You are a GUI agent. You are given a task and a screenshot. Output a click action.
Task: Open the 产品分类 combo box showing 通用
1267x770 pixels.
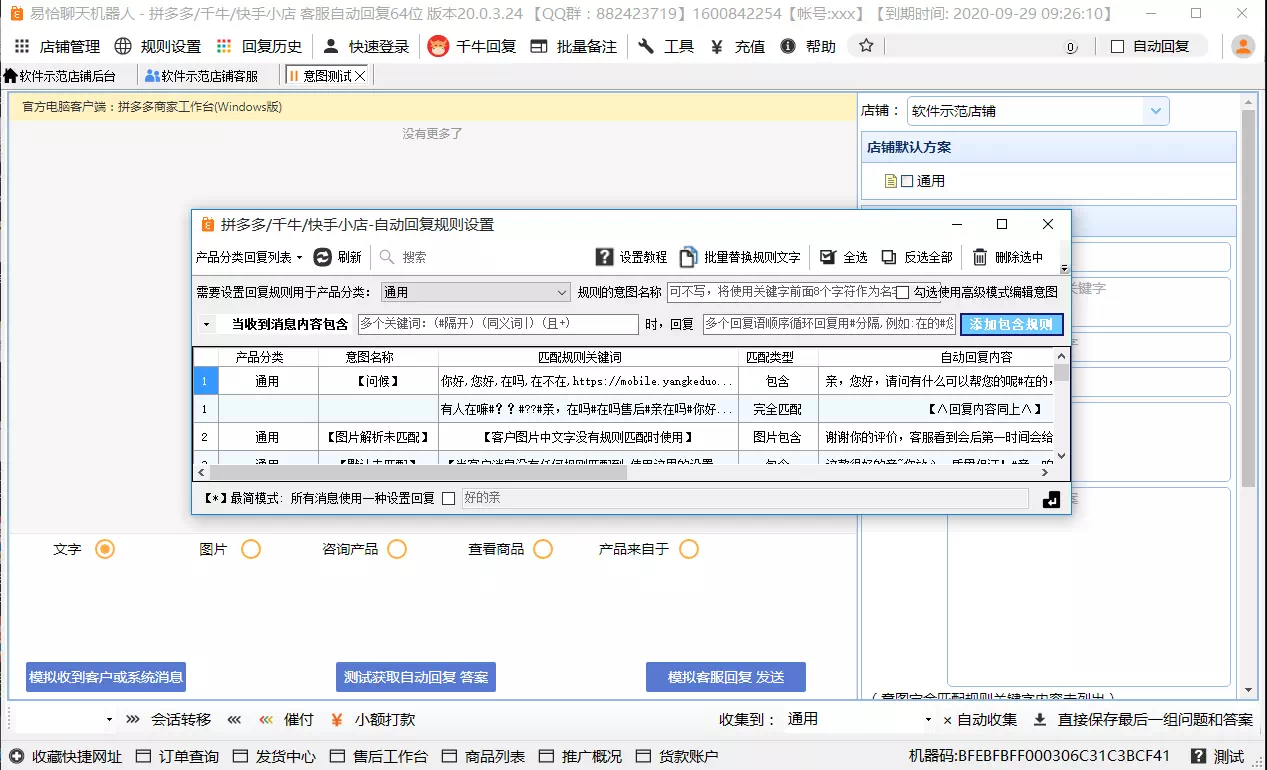475,292
